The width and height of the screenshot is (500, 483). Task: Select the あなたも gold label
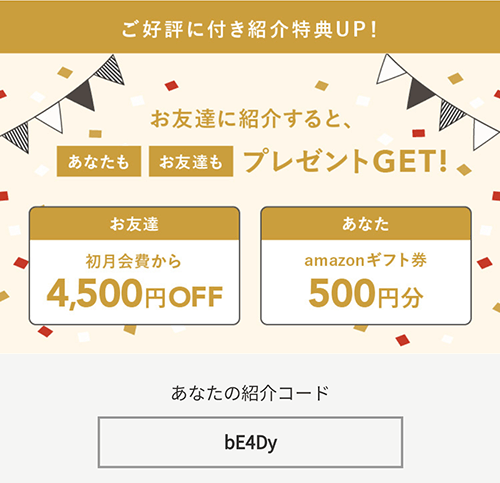99,161
